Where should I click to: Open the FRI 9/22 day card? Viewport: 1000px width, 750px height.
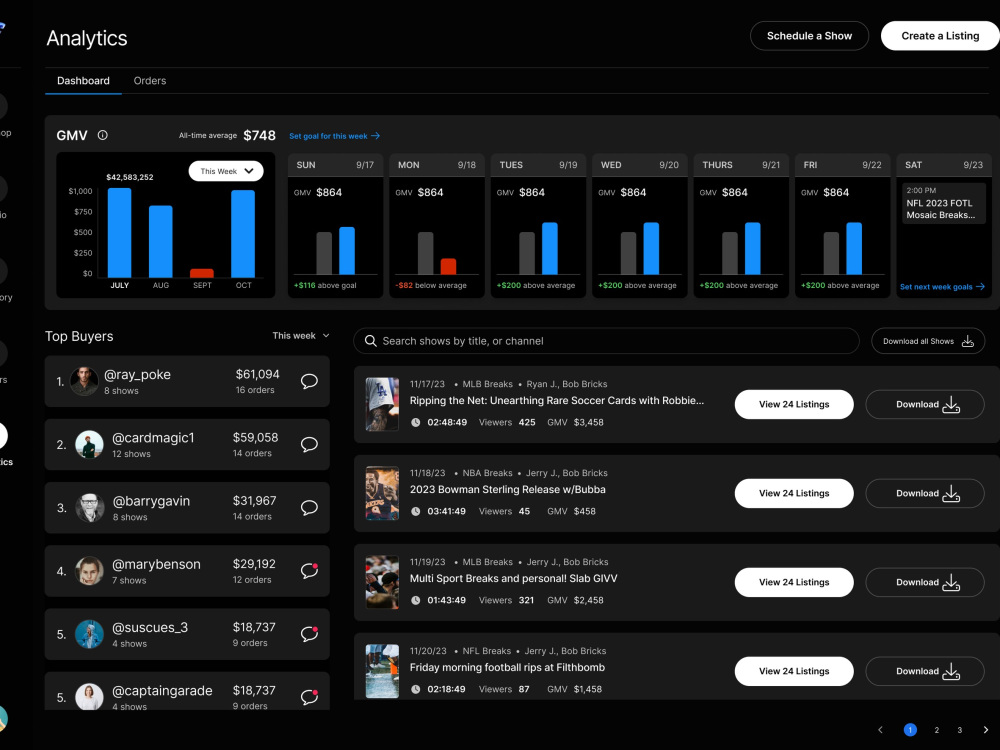coord(842,226)
